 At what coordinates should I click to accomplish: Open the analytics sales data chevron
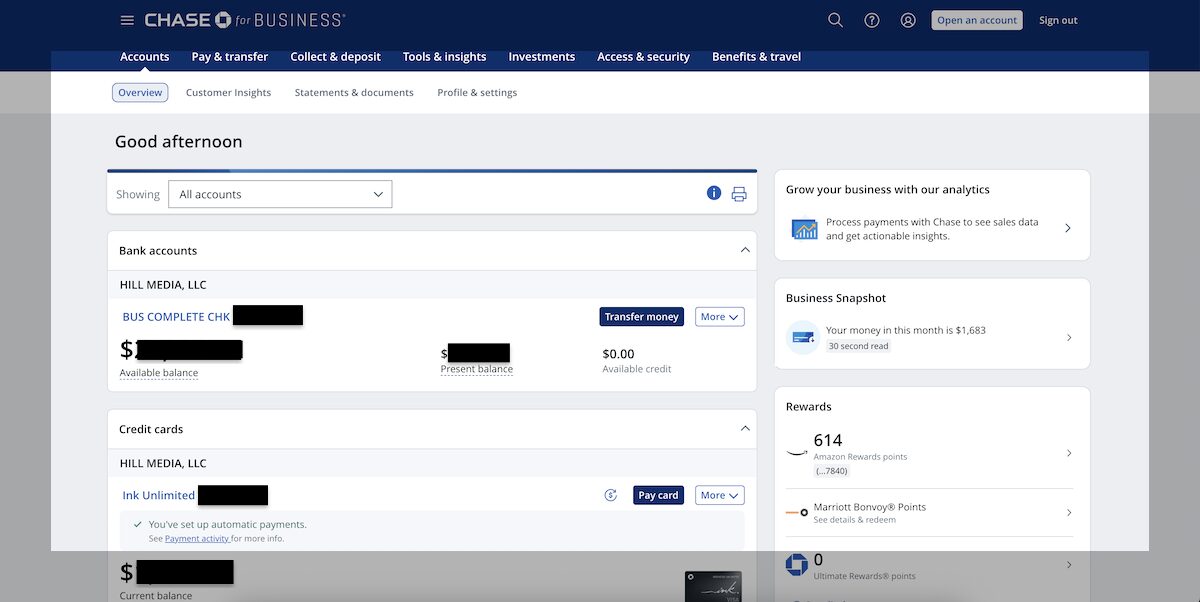coord(1068,228)
